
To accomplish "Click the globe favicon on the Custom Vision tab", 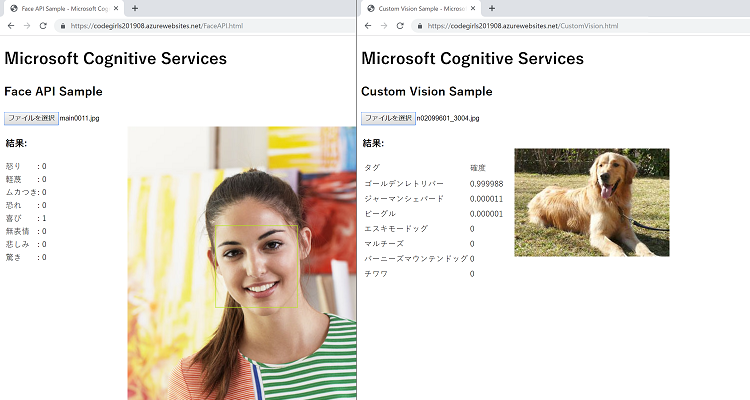I will [x=371, y=8].
